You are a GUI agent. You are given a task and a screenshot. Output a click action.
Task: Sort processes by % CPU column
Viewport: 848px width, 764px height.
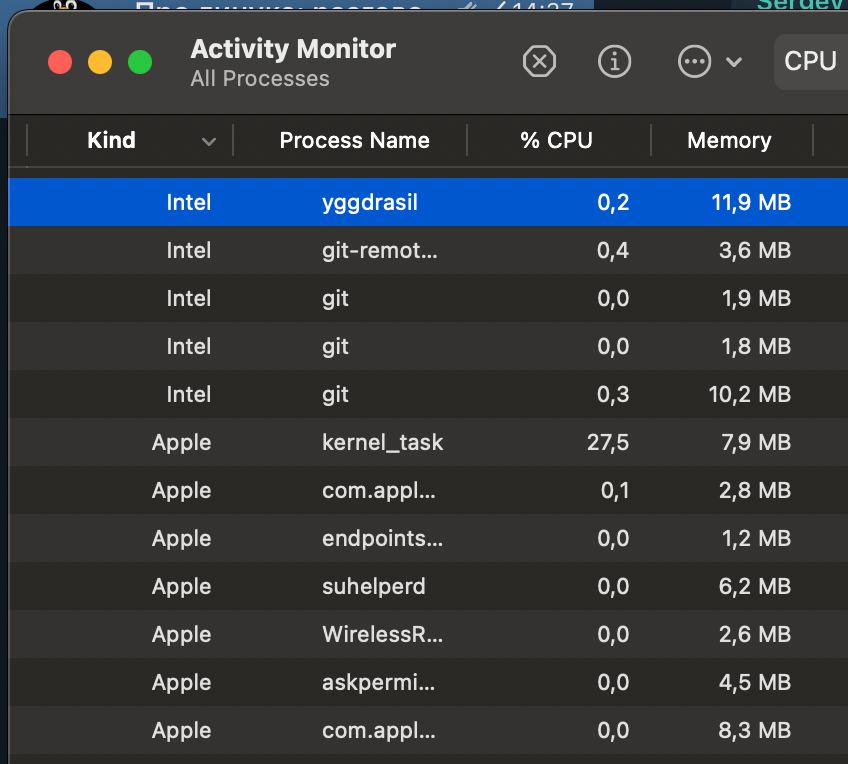pyautogui.click(x=556, y=141)
